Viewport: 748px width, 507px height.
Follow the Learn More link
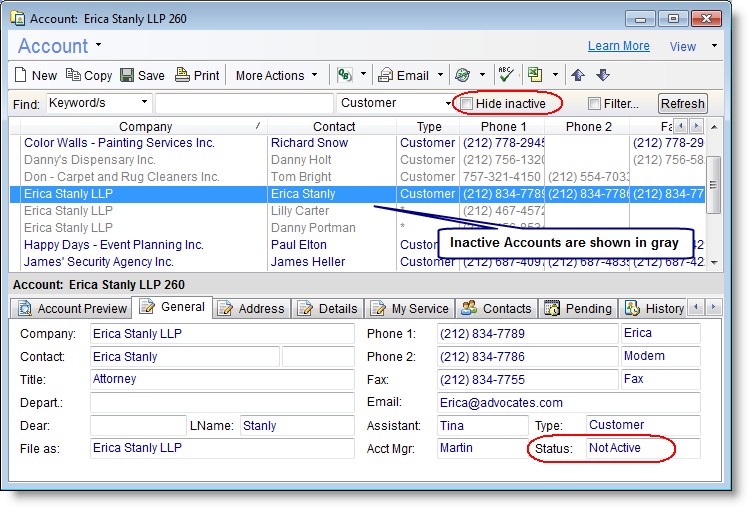[618, 46]
